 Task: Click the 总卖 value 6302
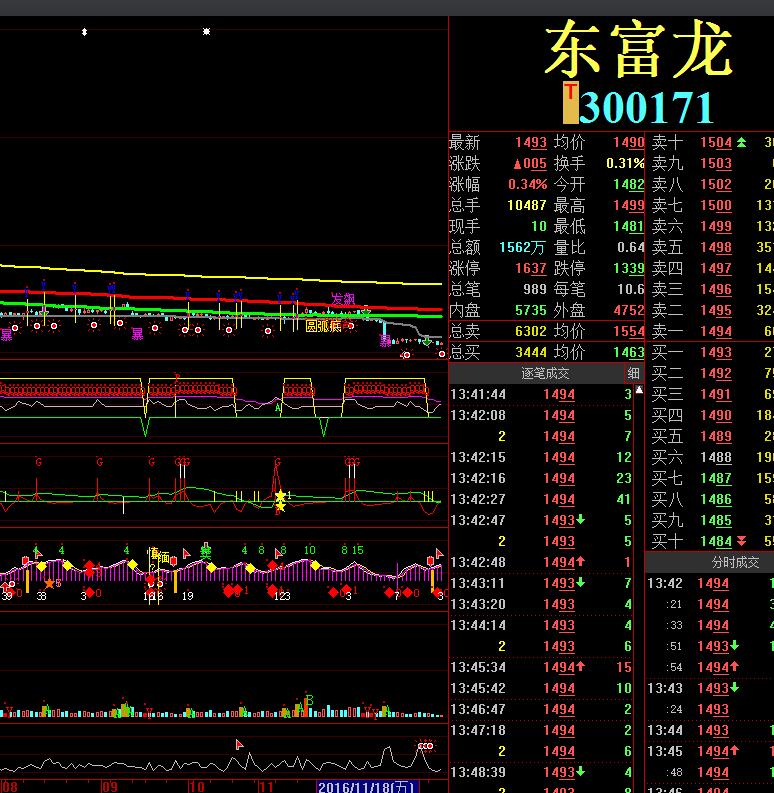tap(531, 331)
